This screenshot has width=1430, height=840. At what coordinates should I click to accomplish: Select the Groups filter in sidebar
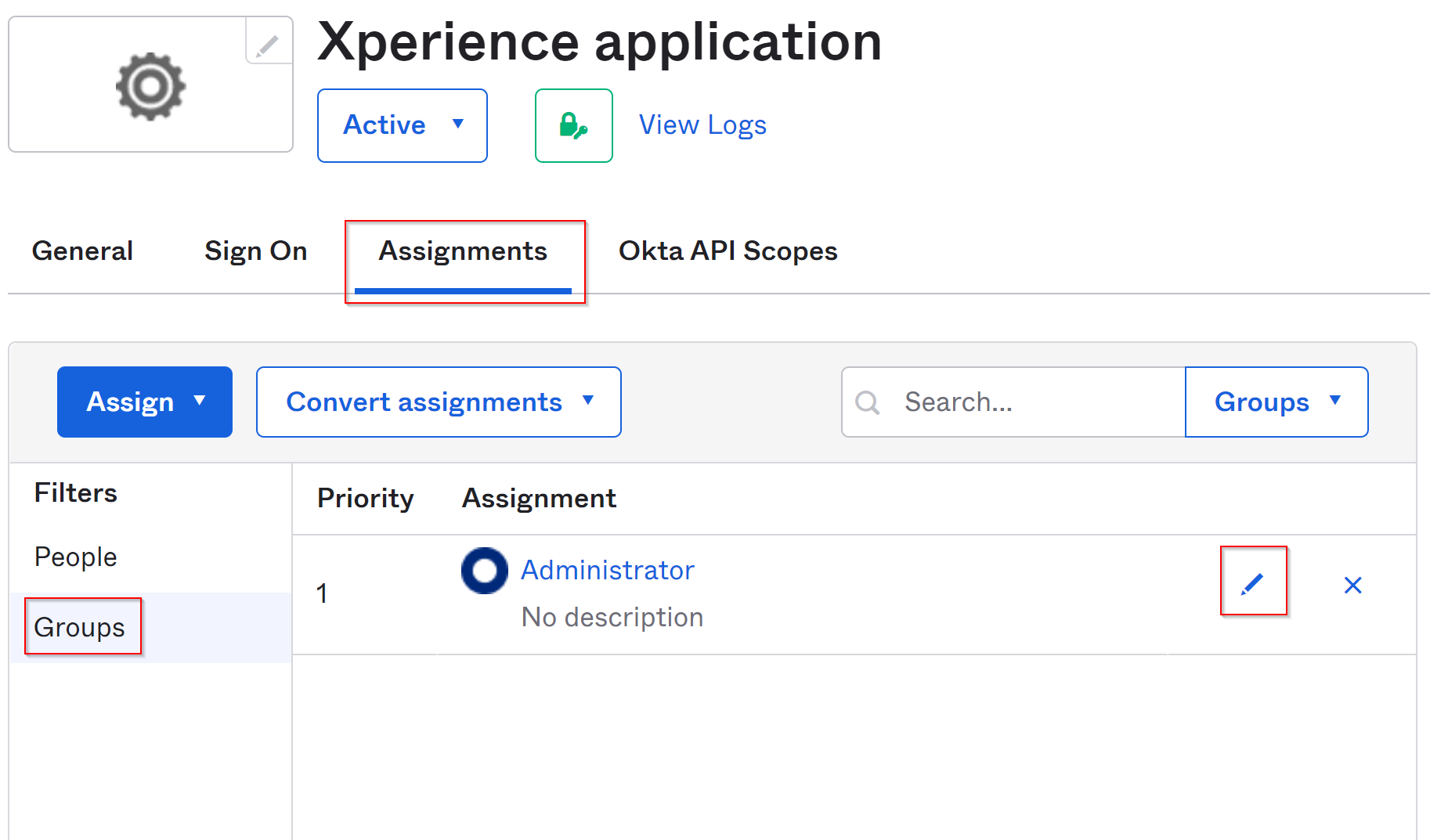coord(80,627)
